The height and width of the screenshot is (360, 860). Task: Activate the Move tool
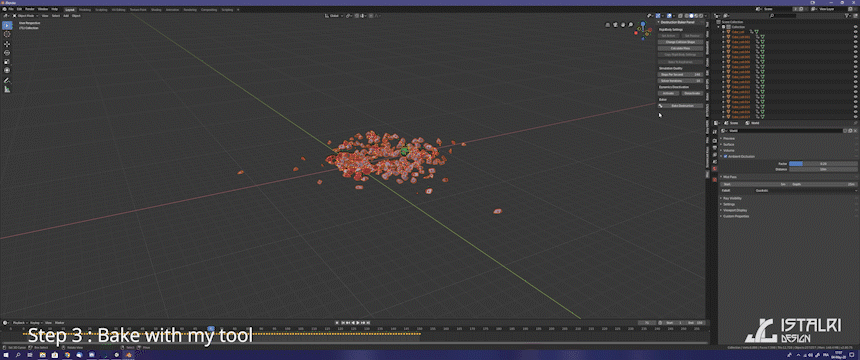coord(7,44)
